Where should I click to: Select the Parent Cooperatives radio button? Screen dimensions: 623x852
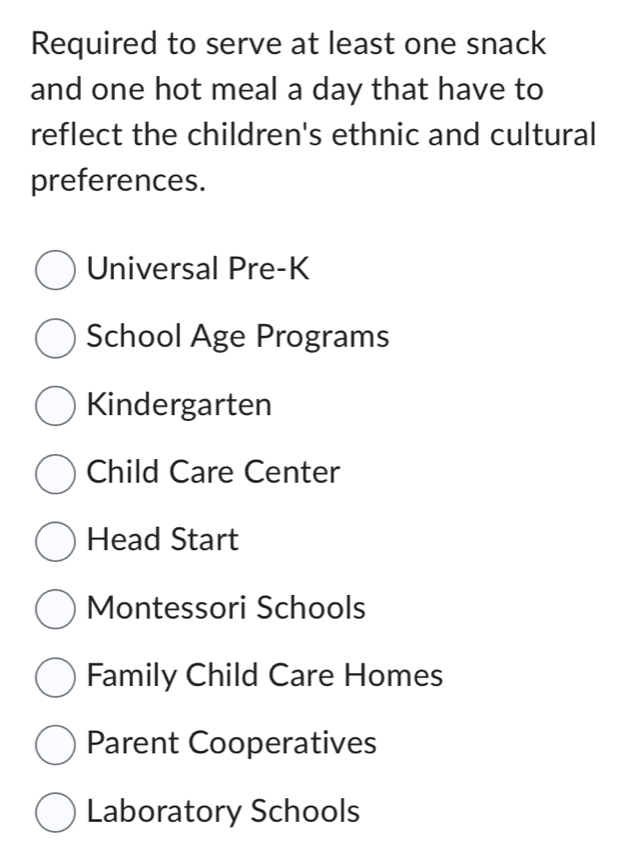pos(56,744)
